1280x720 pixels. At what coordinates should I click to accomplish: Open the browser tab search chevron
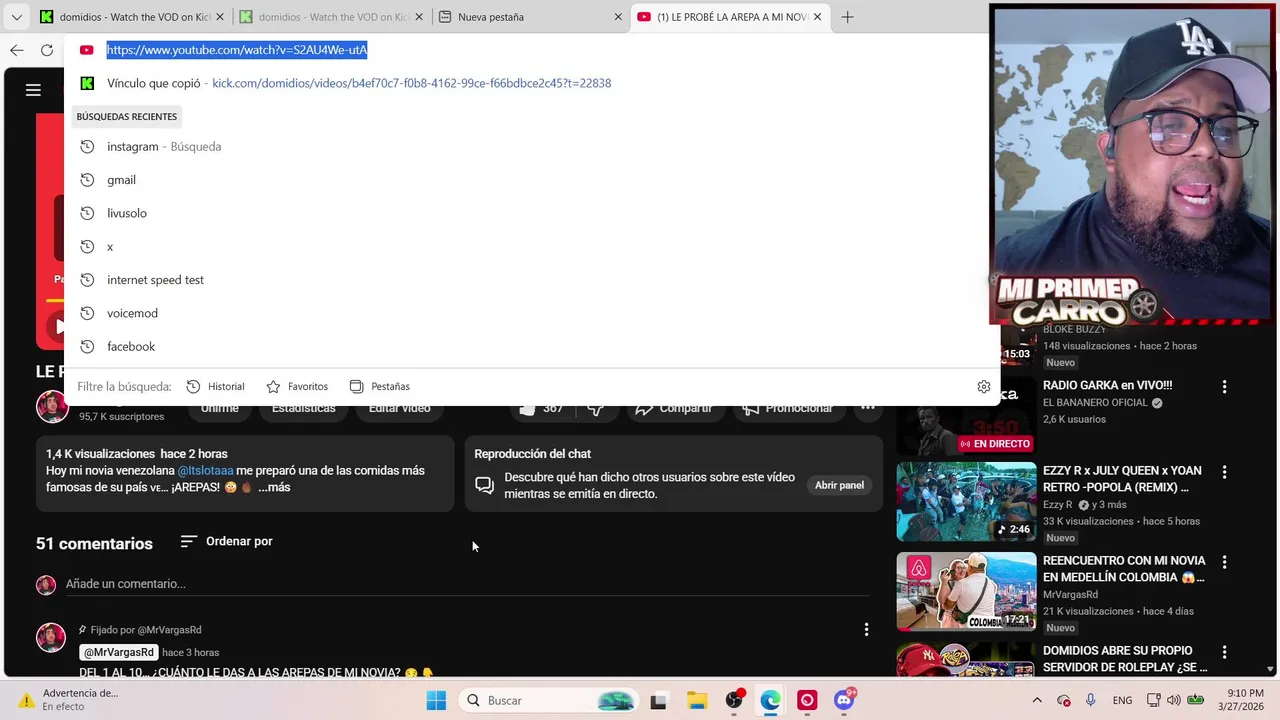(16, 17)
